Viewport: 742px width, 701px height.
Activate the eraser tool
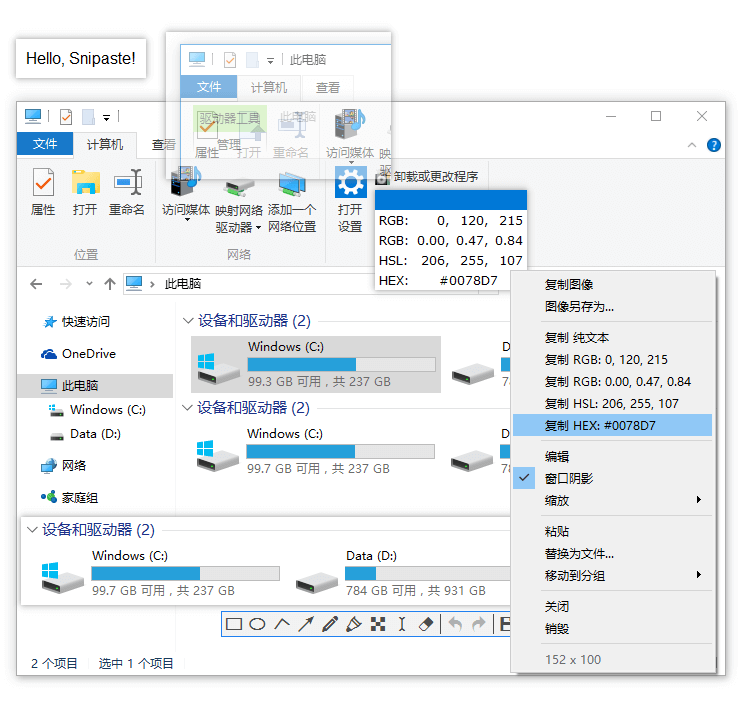[426, 624]
